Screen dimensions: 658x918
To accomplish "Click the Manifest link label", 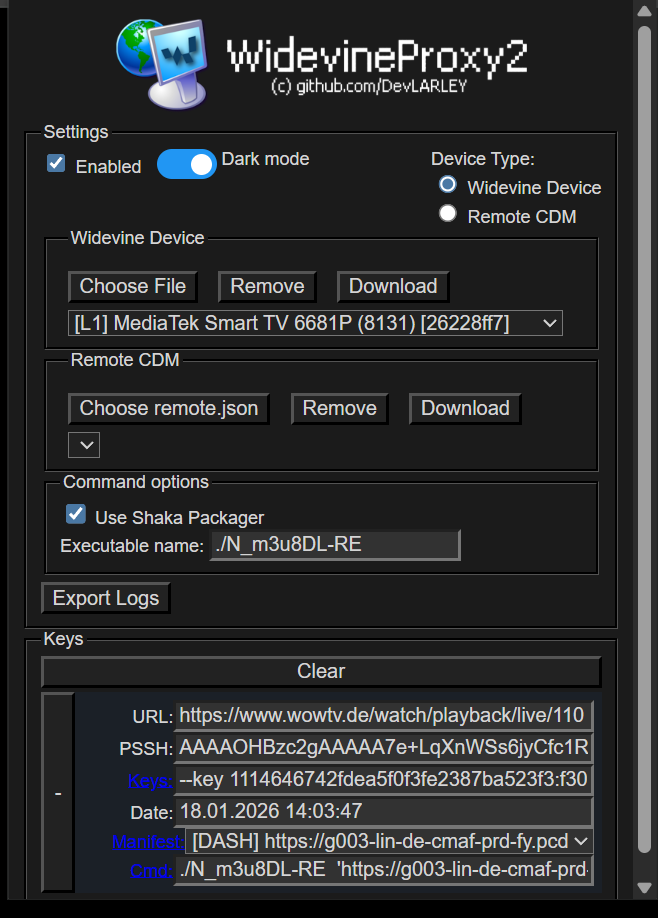I will point(148,841).
